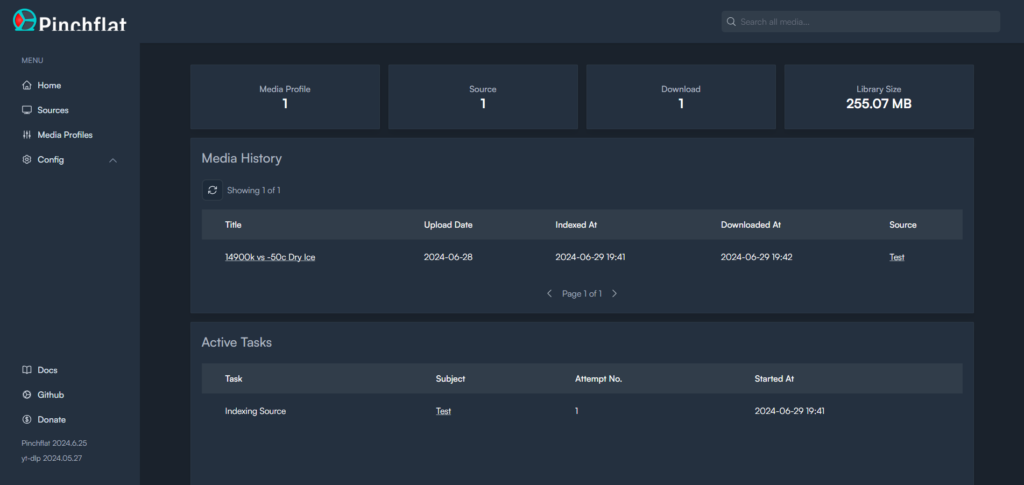1024x485 pixels.
Task: Open the Home menu item
Action: (49, 86)
